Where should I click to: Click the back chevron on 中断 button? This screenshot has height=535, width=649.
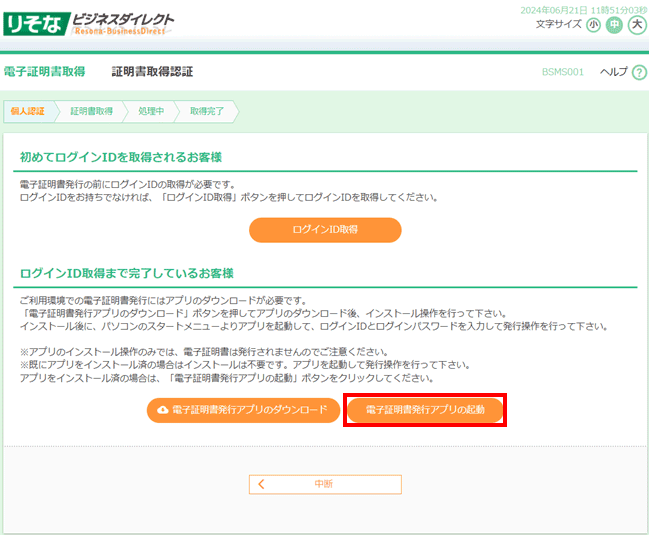pos(261,484)
